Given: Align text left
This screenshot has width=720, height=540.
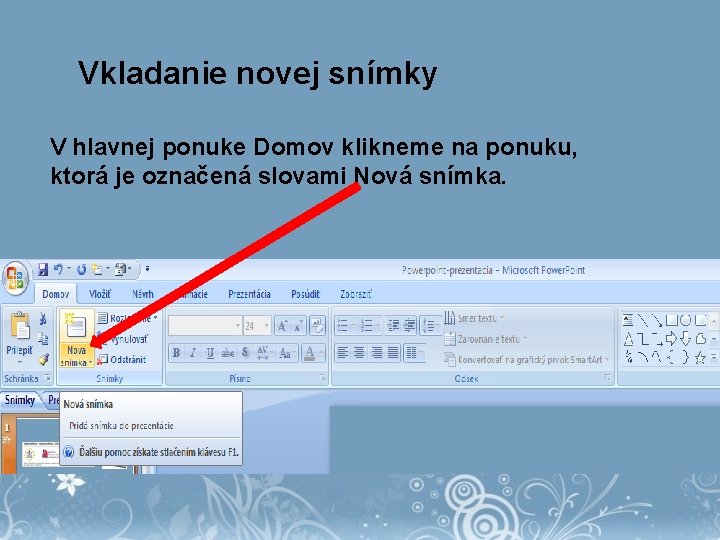Looking at the screenshot, I should [343, 353].
